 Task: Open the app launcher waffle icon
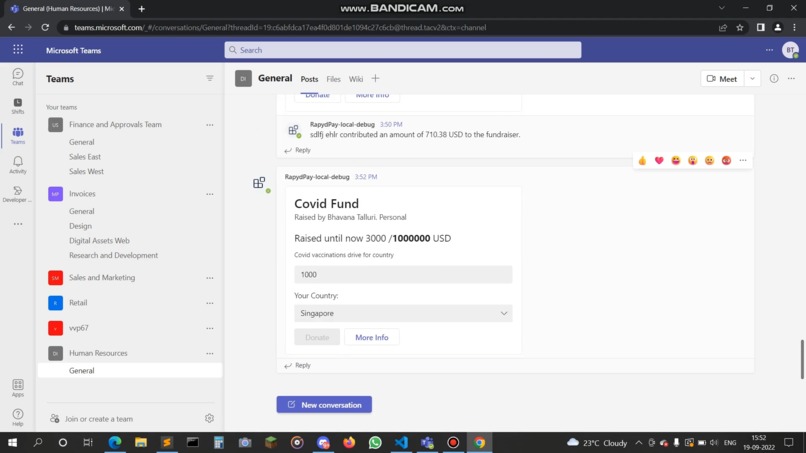coord(18,49)
